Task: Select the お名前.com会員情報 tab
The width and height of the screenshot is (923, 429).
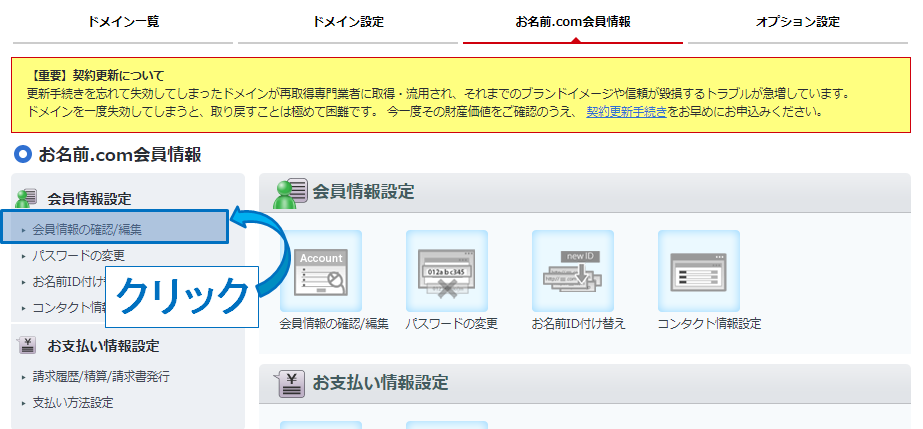Action: point(573,22)
